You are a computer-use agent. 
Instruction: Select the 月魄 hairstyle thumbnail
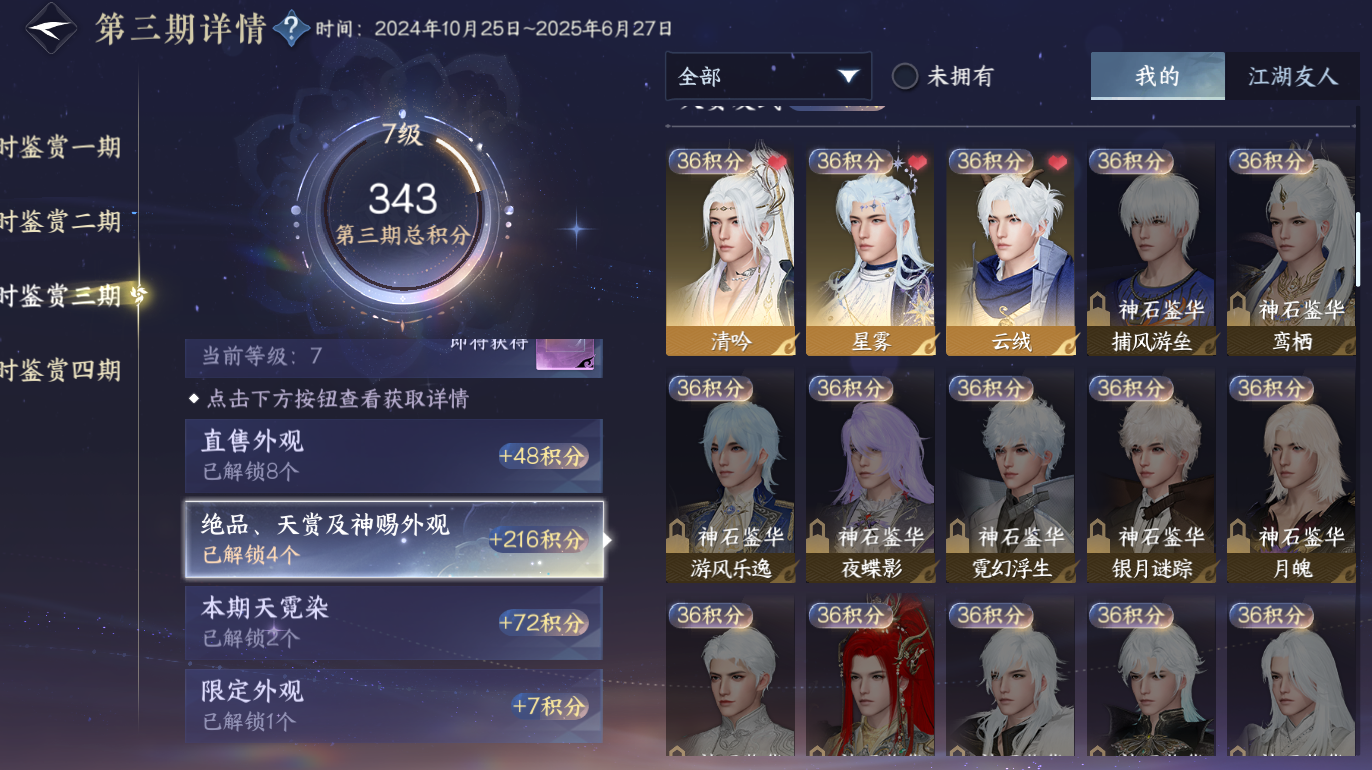(1291, 477)
